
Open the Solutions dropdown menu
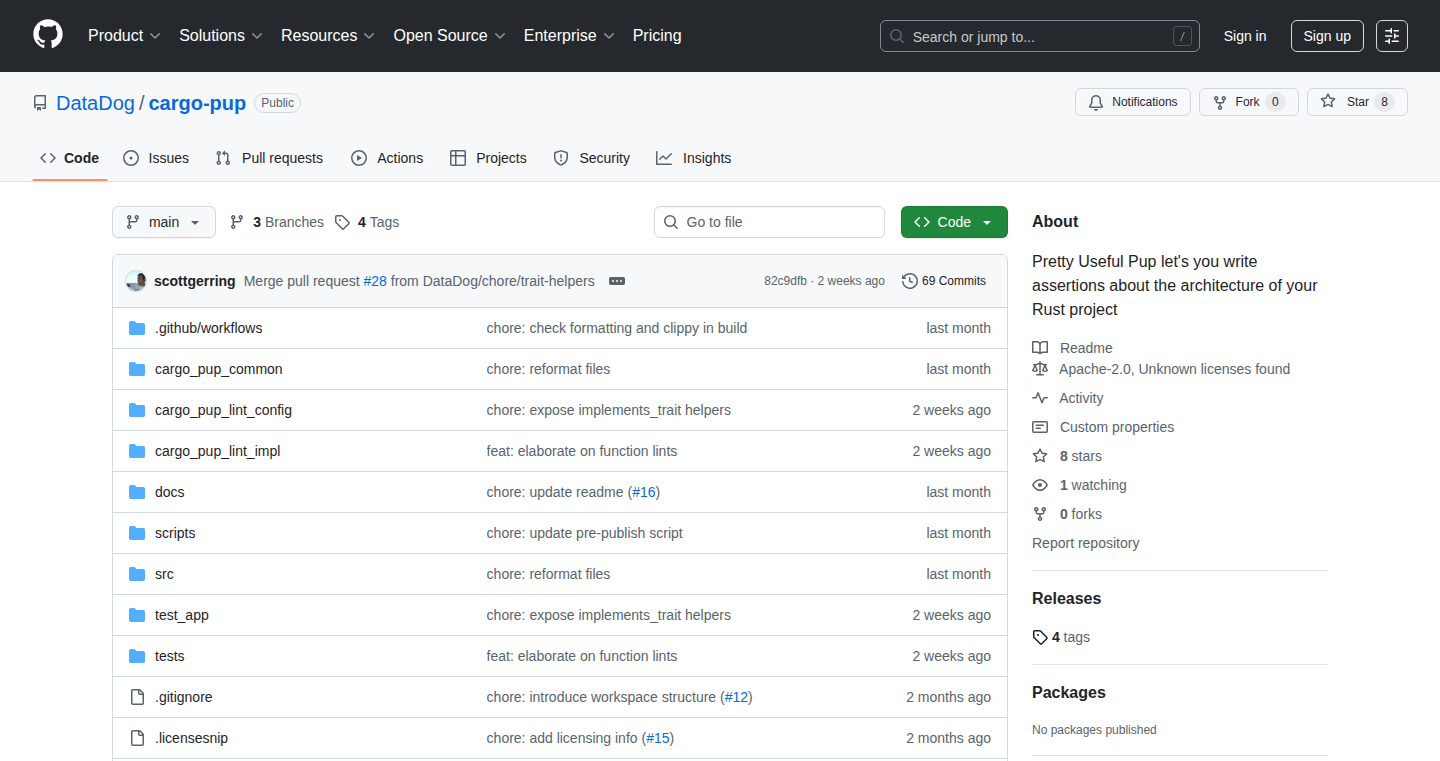click(x=221, y=35)
